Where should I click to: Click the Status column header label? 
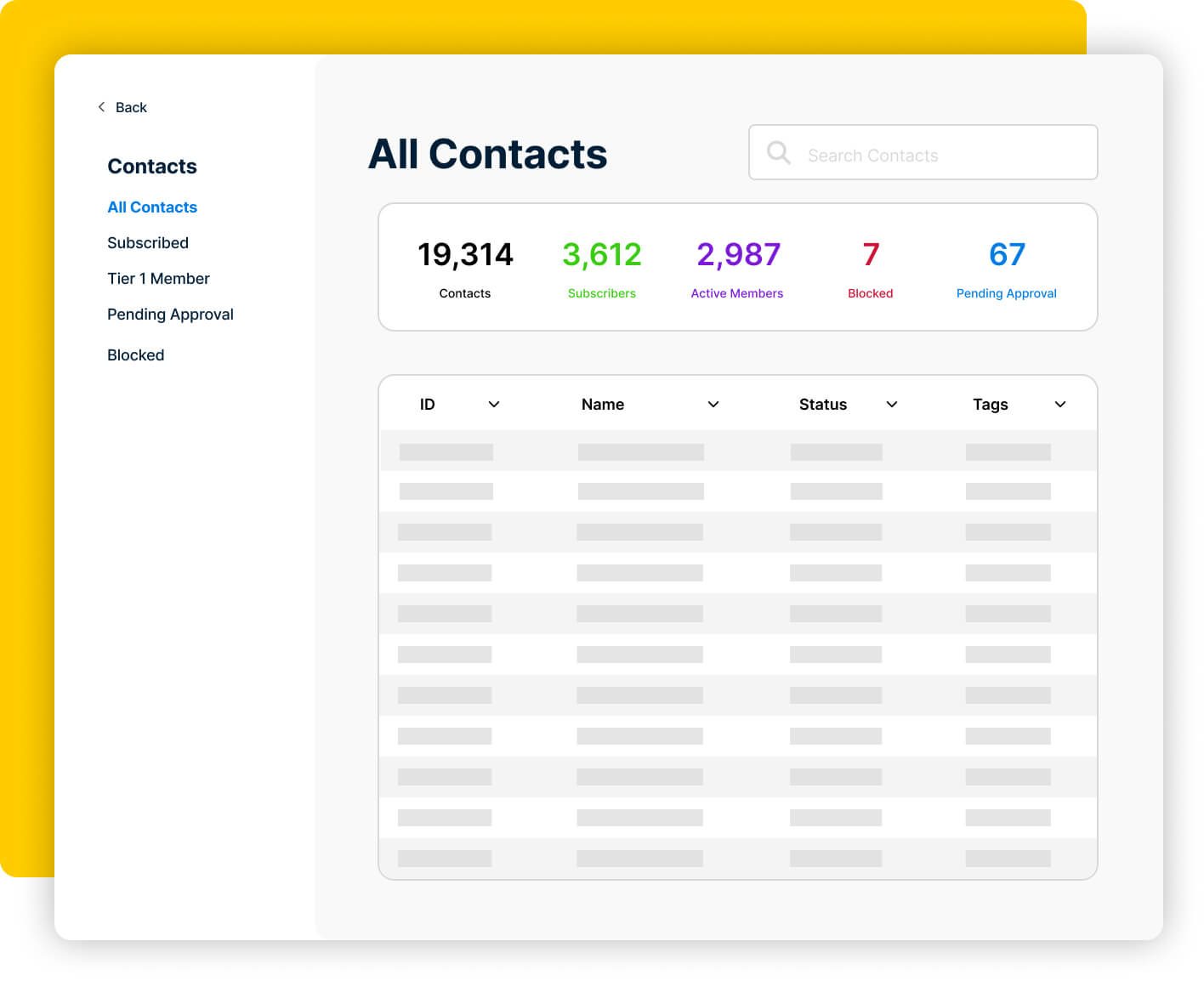823,405
